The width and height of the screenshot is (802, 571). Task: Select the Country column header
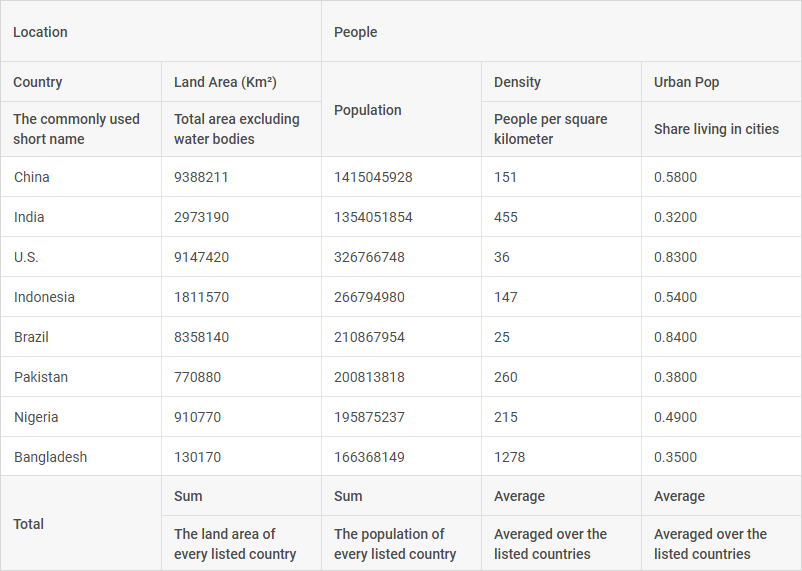click(x=81, y=82)
